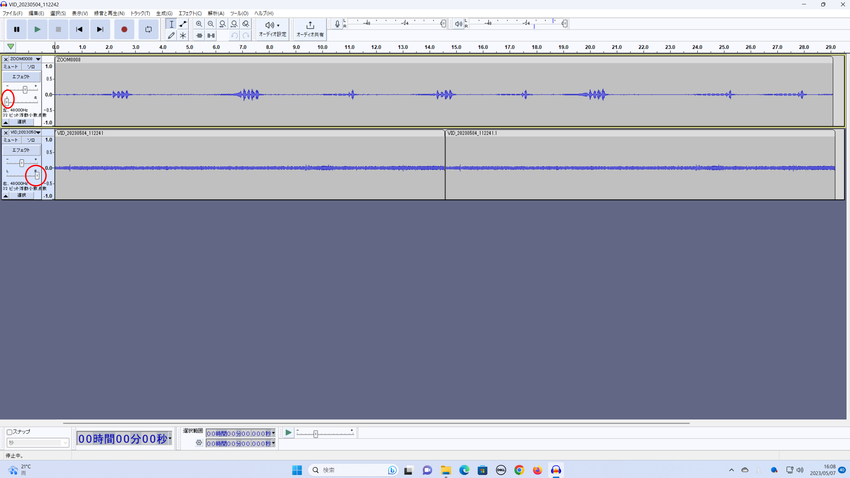Solo the VID_20230504 track

click(31, 140)
